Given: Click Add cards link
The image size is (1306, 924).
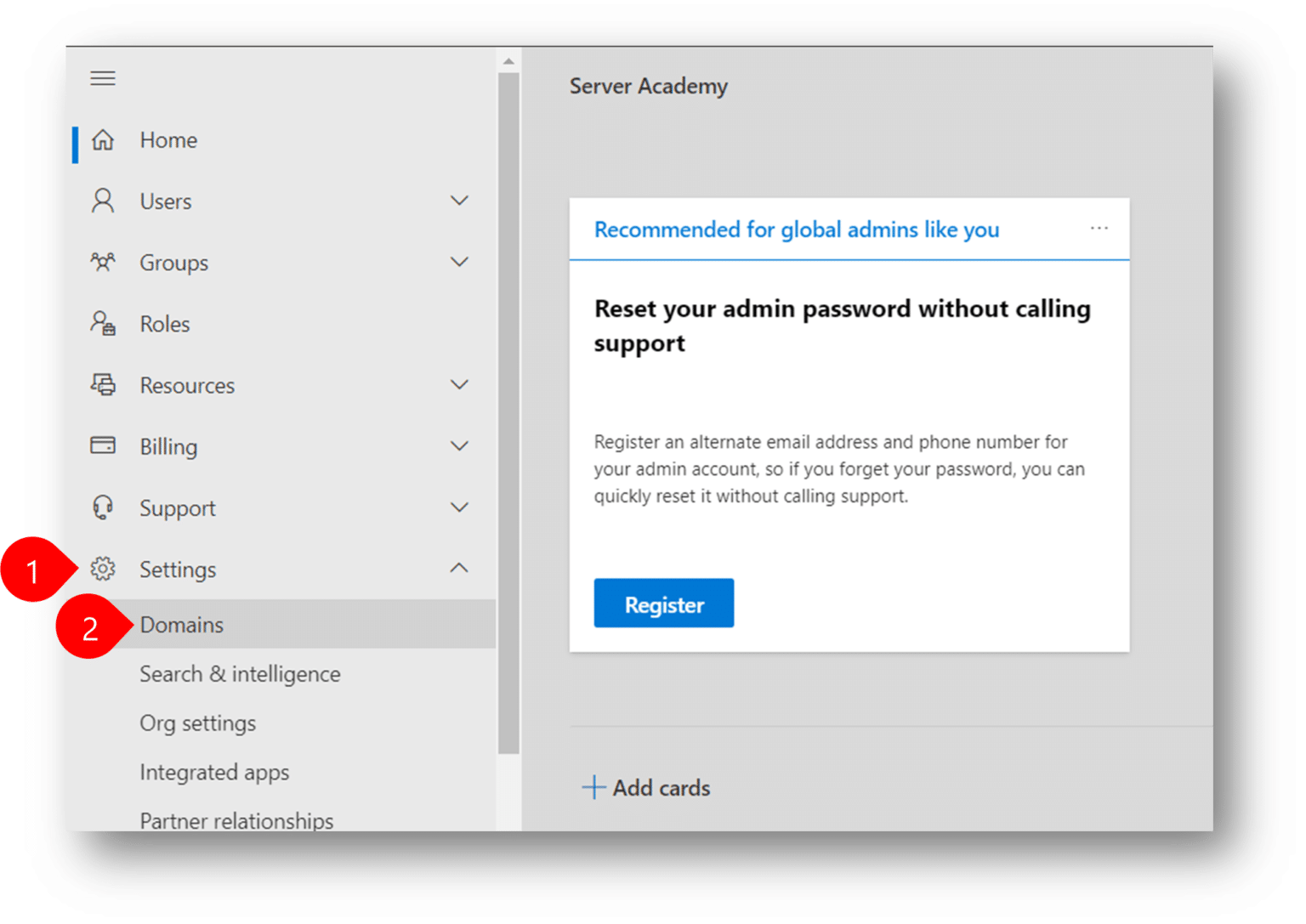Looking at the screenshot, I should [646, 788].
